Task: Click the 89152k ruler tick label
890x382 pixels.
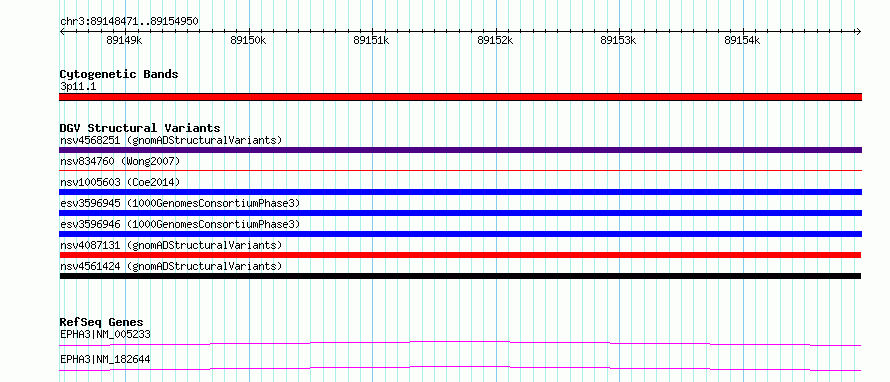Action: pos(495,41)
